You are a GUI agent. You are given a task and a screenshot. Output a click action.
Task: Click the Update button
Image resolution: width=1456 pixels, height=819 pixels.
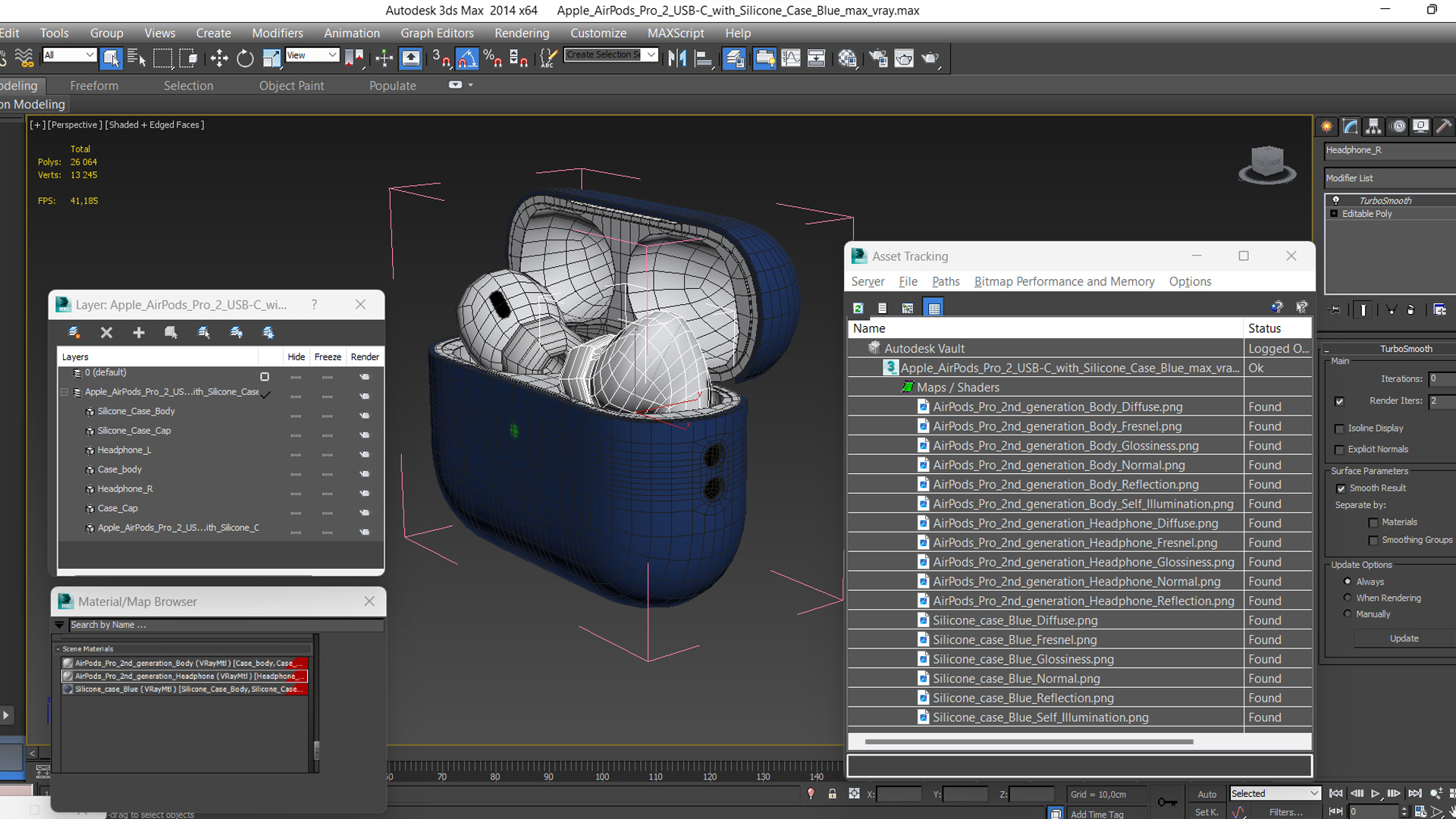pyautogui.click(x=1404, y=639)
